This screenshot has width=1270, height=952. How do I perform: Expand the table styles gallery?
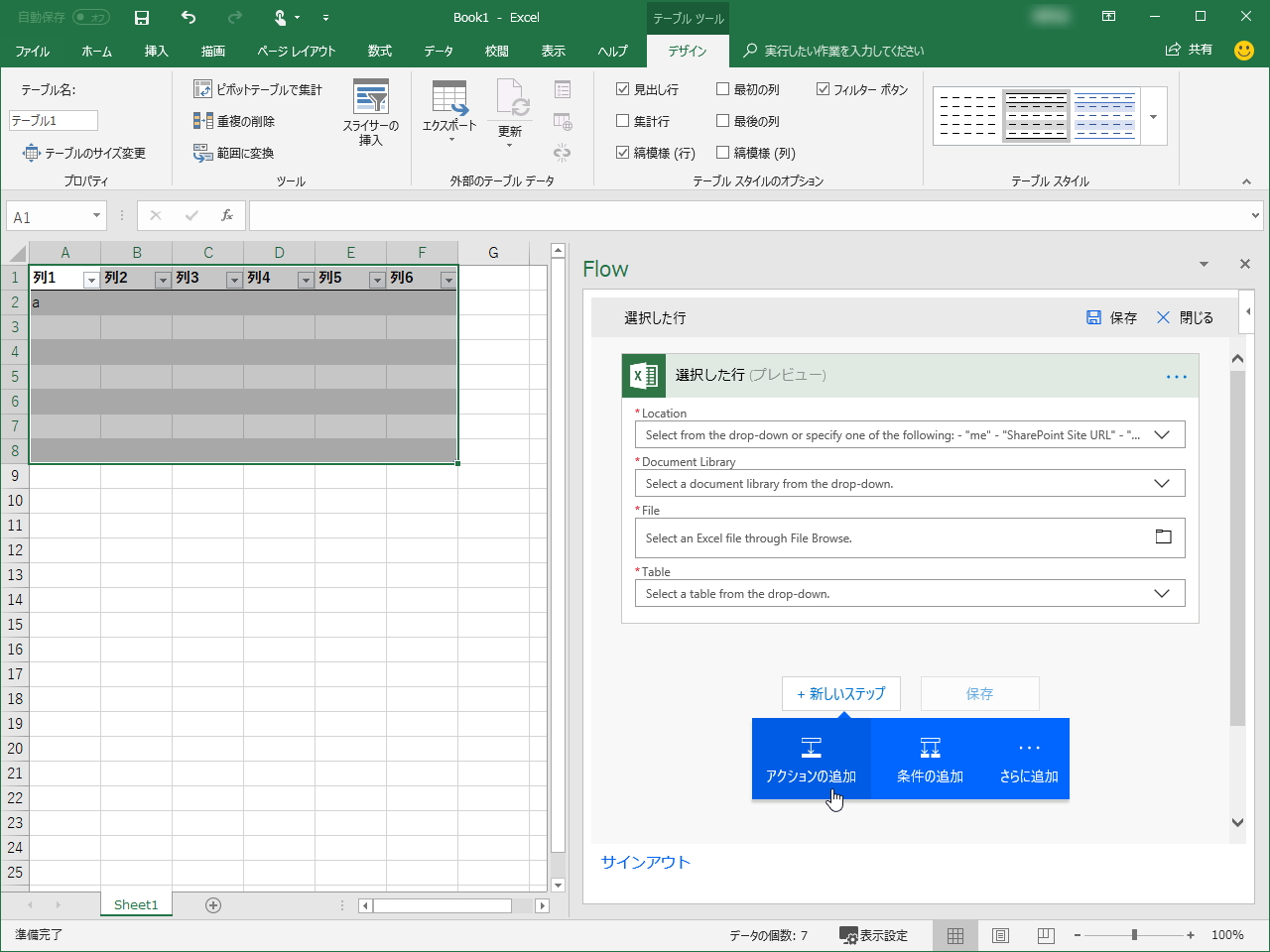tap(1153, 115)
